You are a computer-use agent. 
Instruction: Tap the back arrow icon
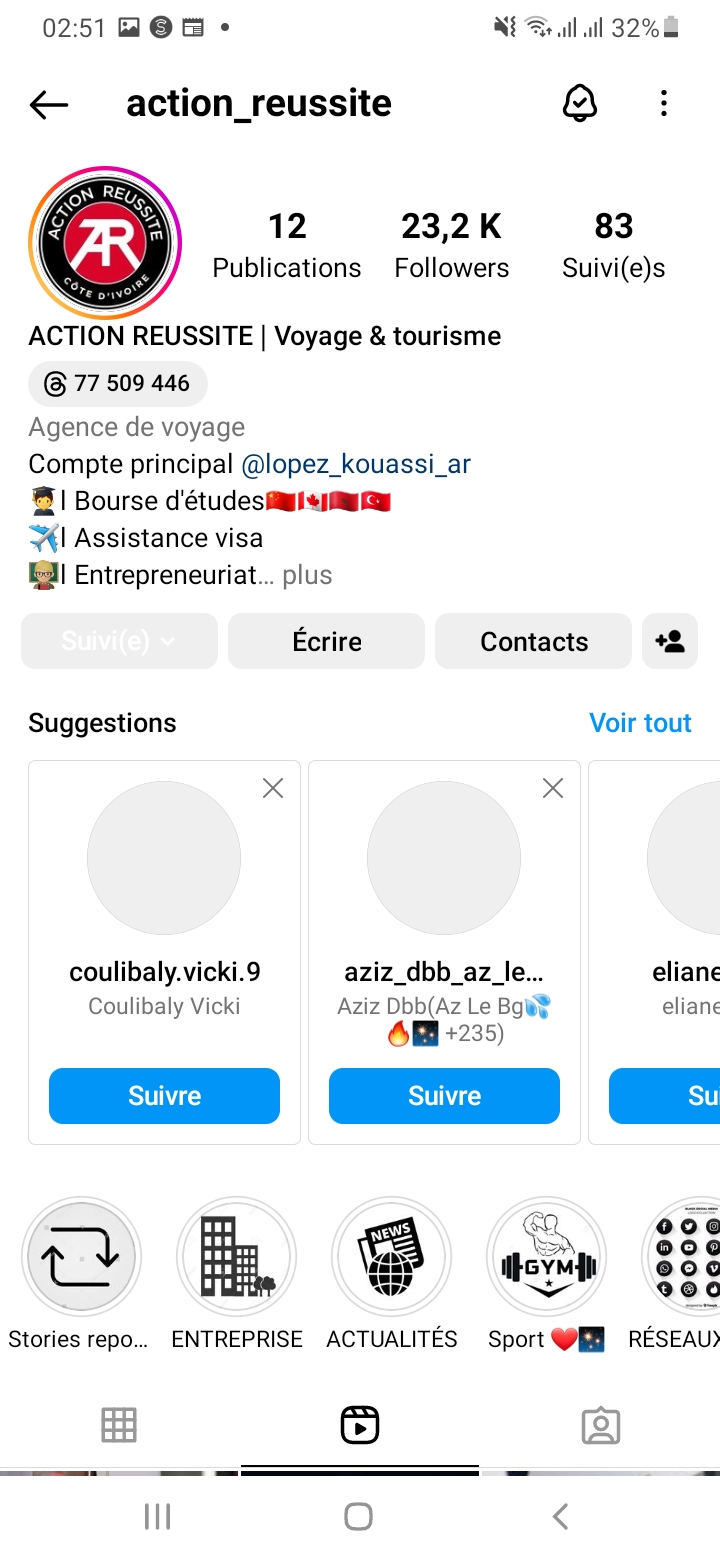point(48,104)
